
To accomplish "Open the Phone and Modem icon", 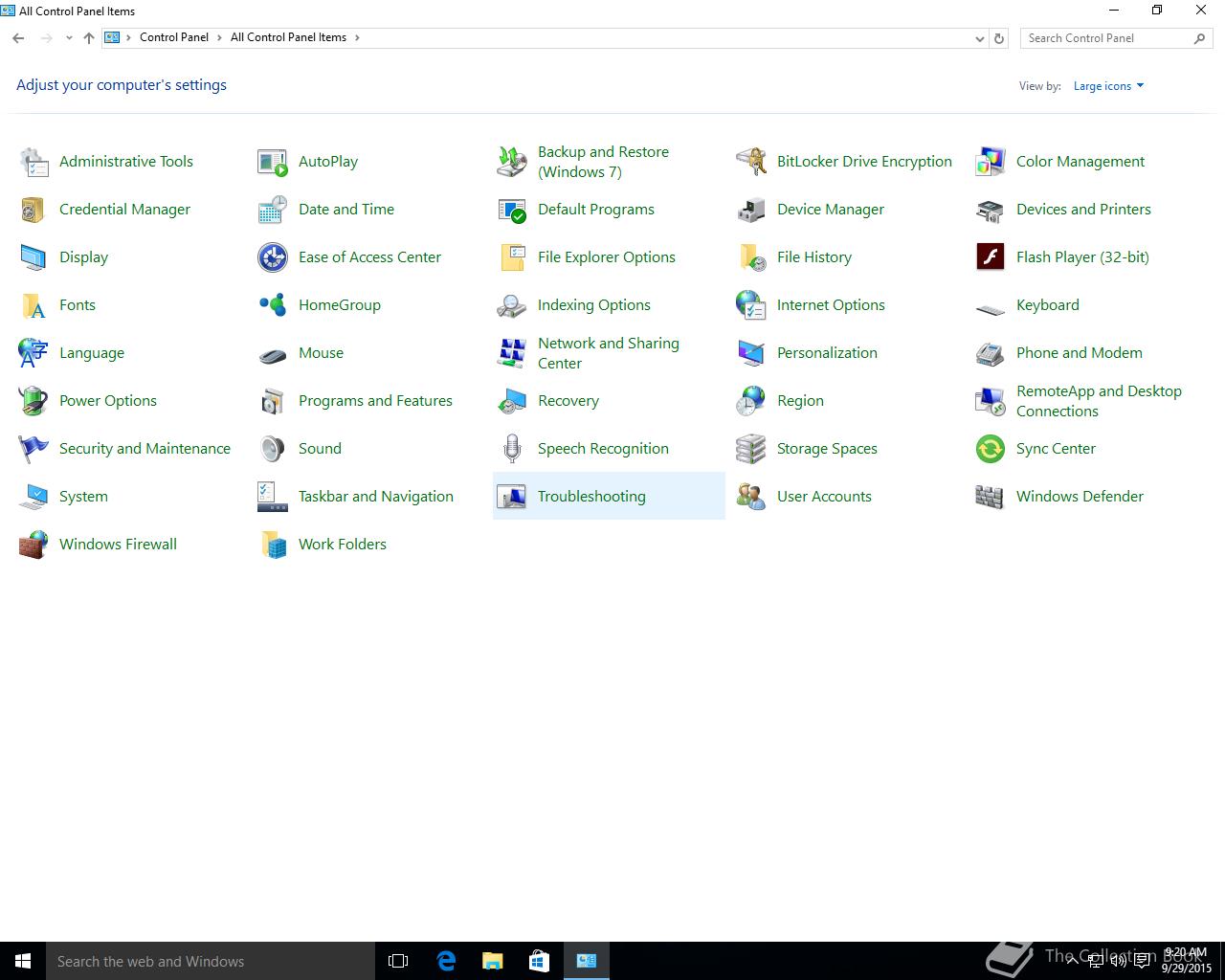I will [x=991, y=353].
